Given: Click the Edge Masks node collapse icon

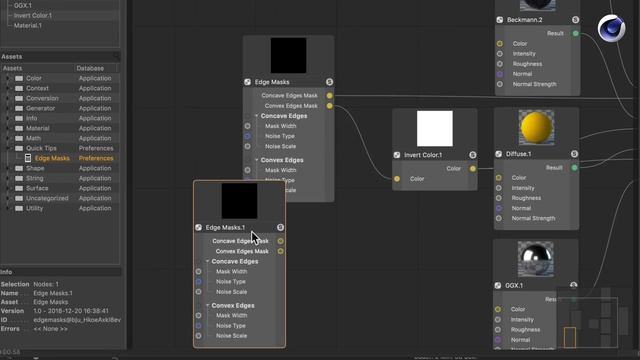Looking at the screenshot, I should 248,82.
